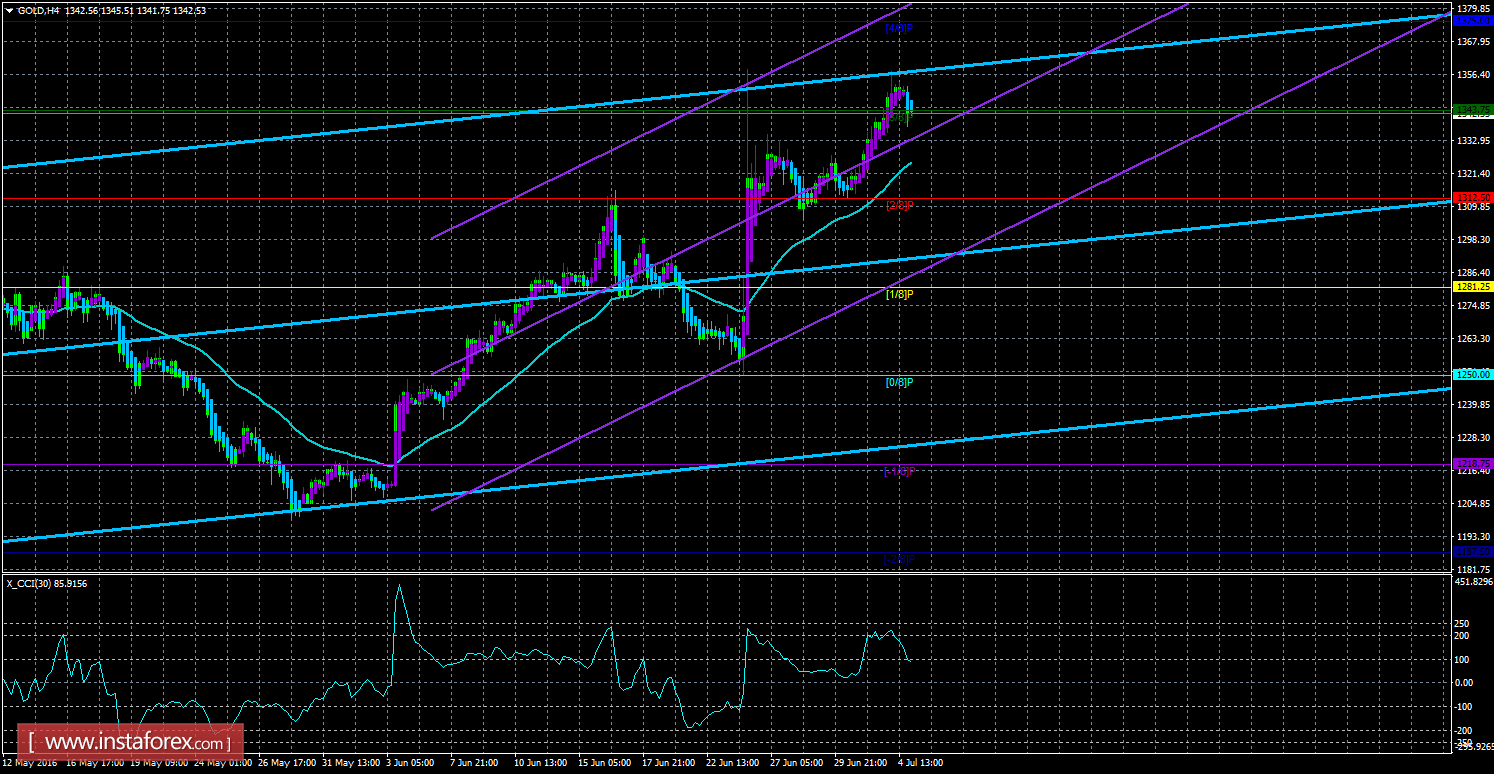This screenshot has width=1494, height=774.
Task: Select the purple 1218.75 price tag
Action: pyautogui.click(x=1473, y=464)
